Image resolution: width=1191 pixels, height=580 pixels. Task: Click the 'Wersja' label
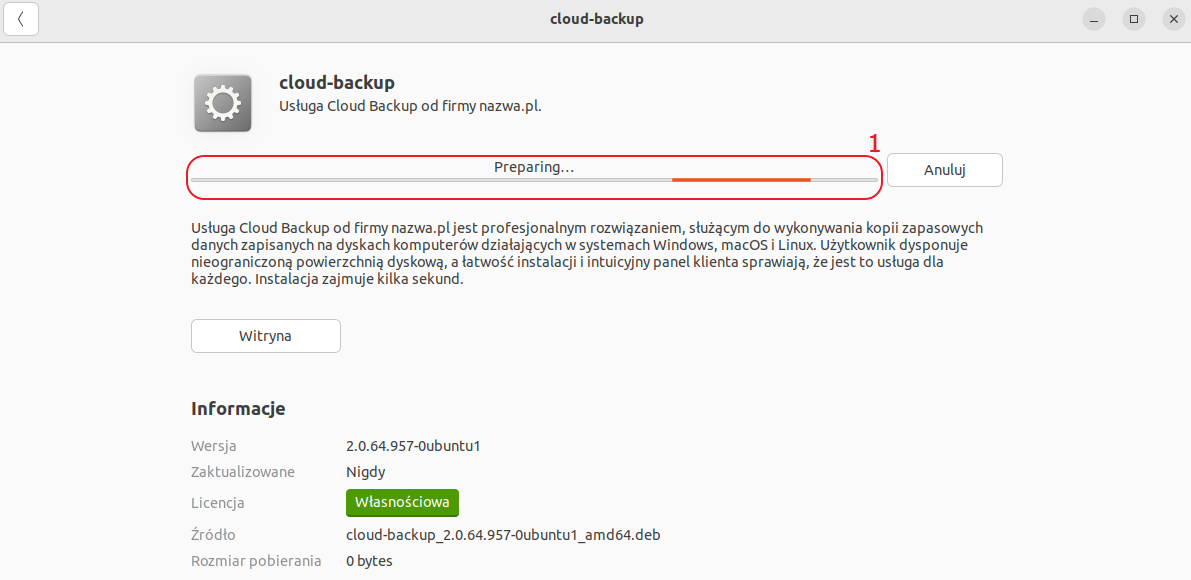pyautogui.click(x=214, y=446)
